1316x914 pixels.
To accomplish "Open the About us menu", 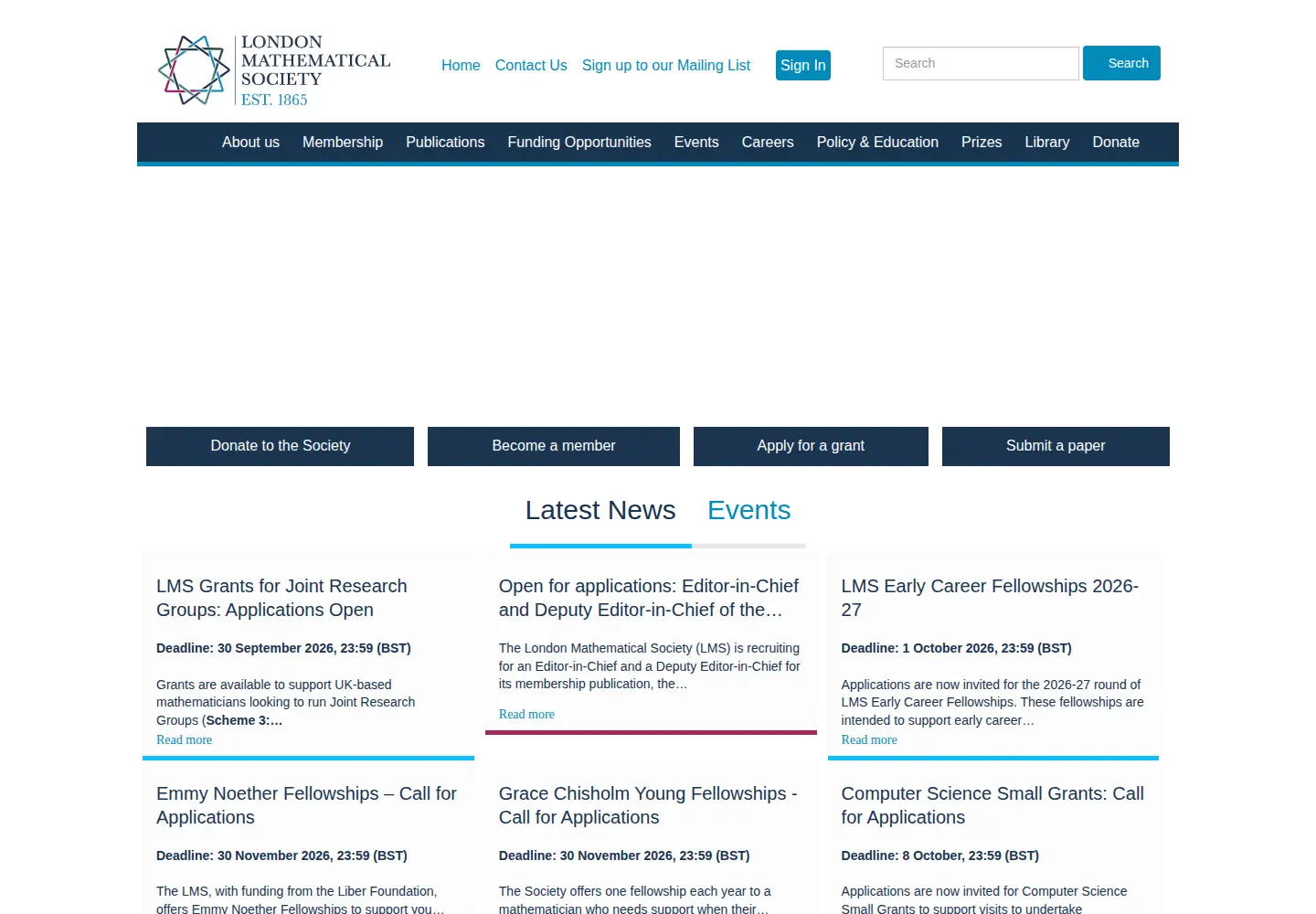I will coord(250,143).
